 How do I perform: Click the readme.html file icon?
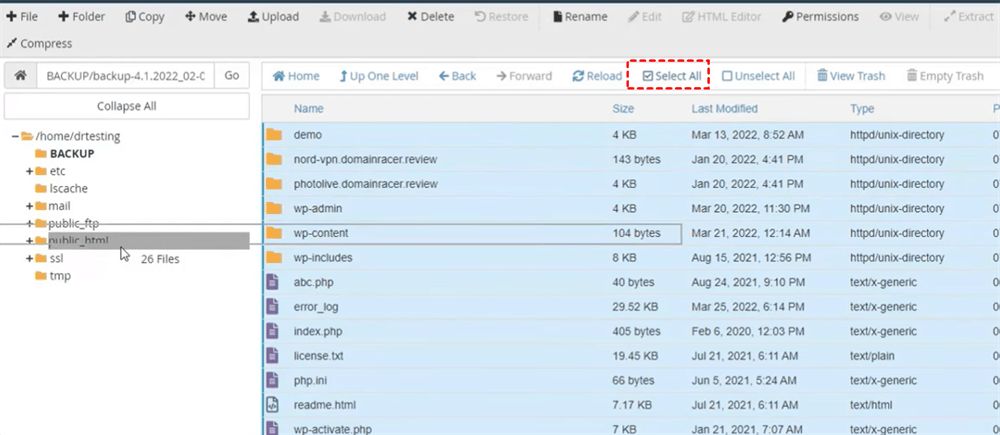[272, 405]
